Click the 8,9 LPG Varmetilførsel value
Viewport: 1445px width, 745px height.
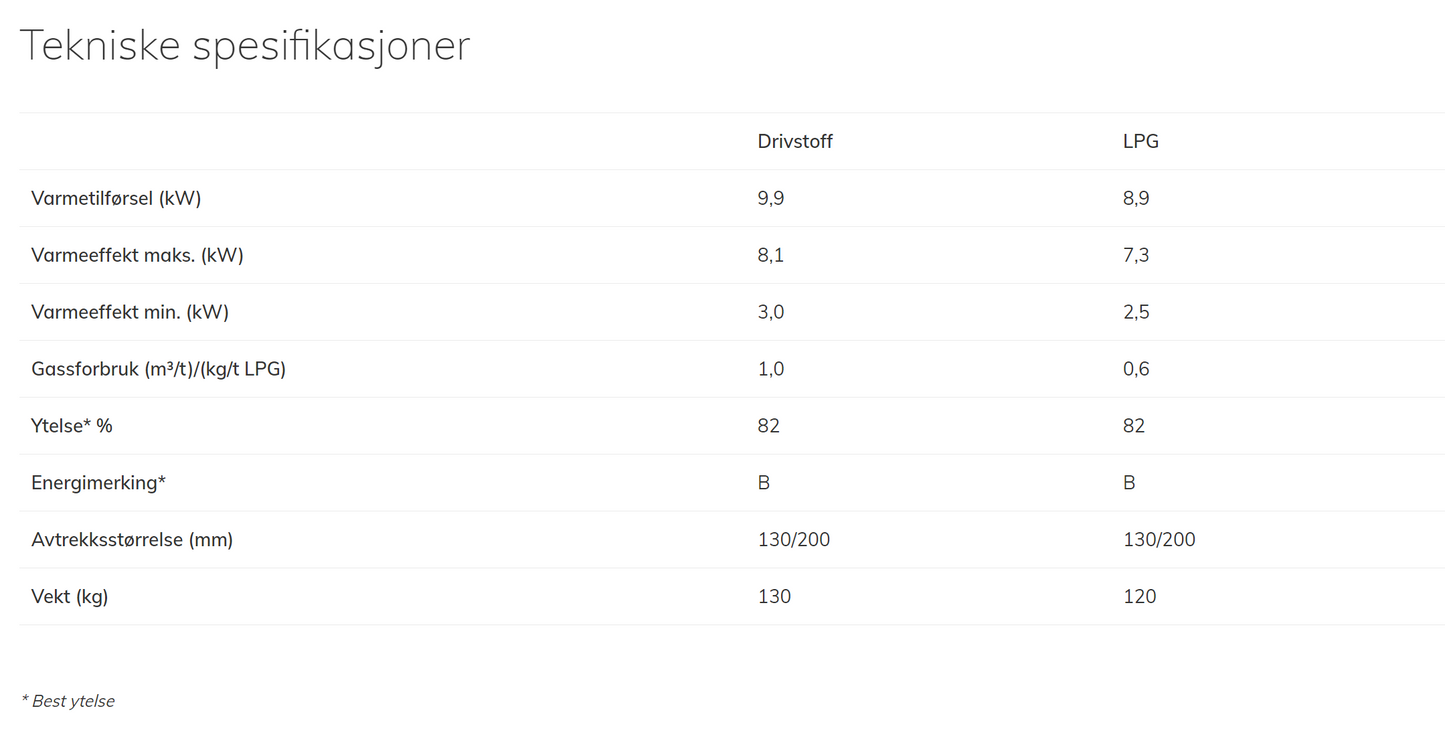1136,198
